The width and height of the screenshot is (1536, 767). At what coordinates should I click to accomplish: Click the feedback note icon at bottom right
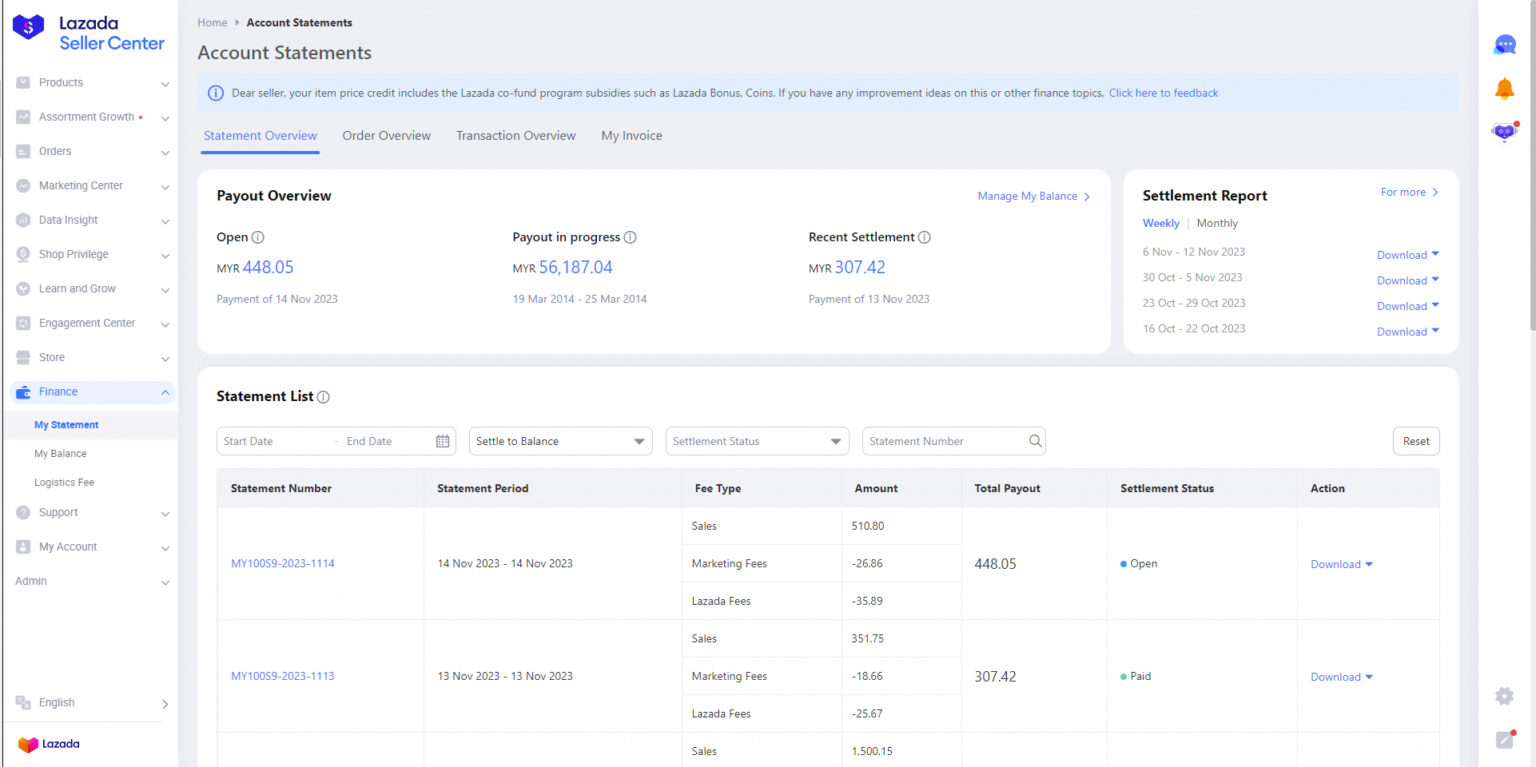[x=1504, y=740]
